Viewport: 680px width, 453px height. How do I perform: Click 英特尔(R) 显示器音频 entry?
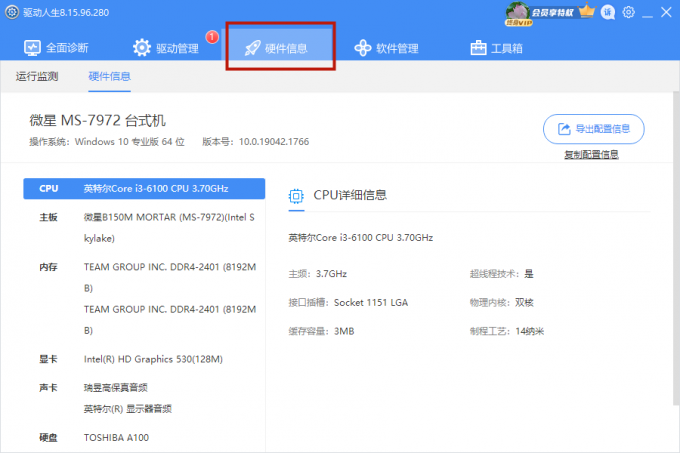pyautogui.click(x=128, y=409)
